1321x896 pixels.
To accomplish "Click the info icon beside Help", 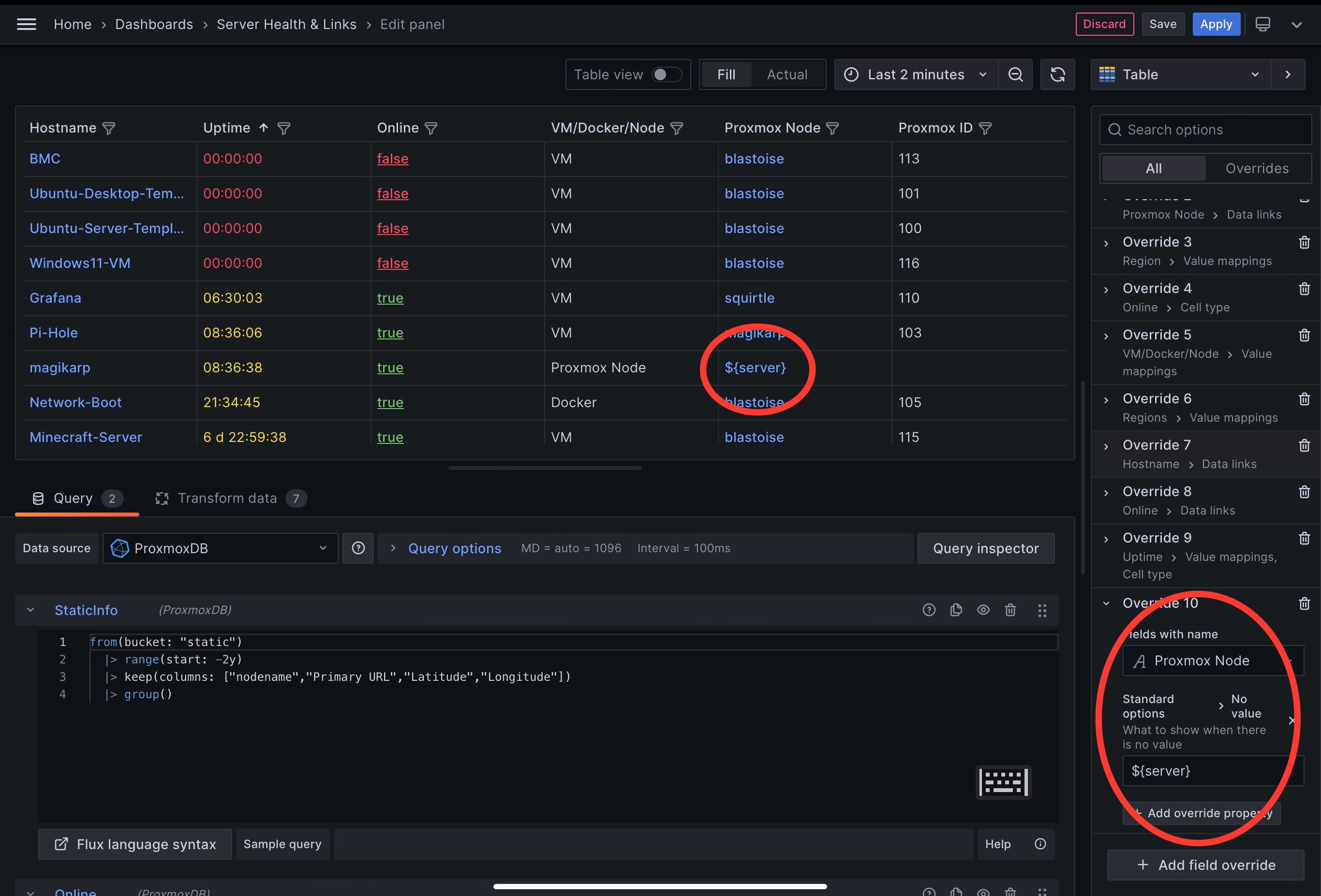I will (1040, 844).
